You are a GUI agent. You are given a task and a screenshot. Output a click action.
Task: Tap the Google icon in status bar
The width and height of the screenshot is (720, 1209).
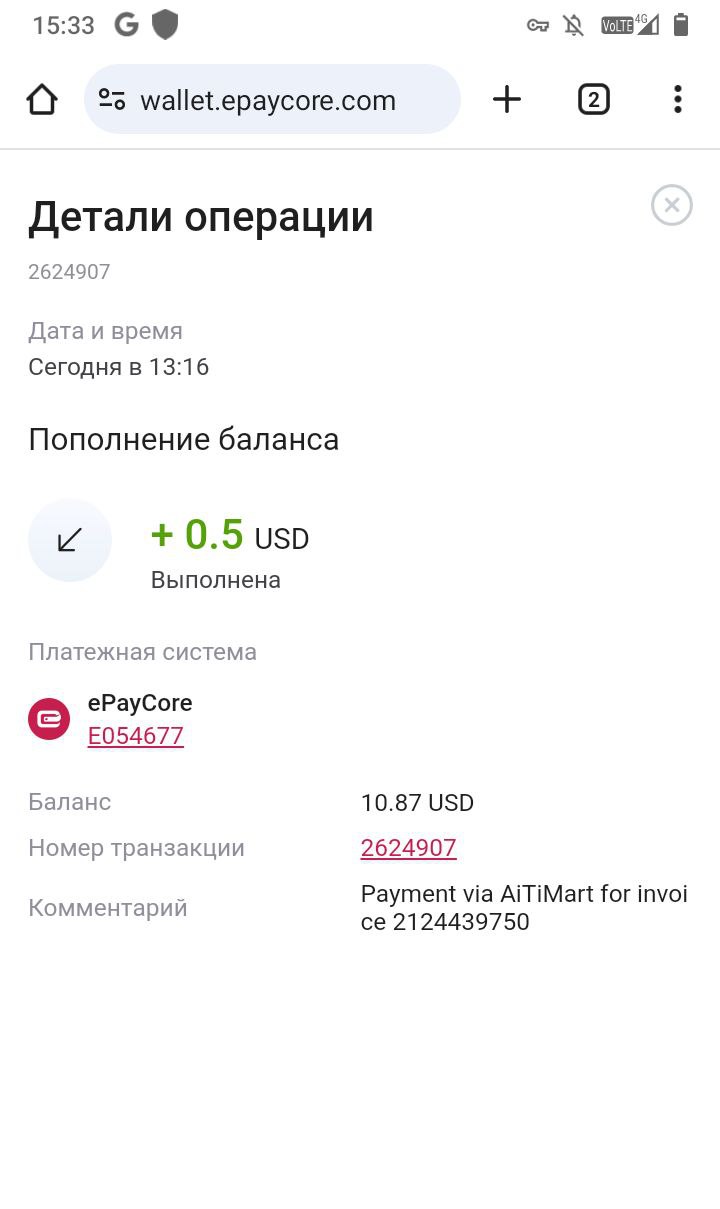click(126, 25)
